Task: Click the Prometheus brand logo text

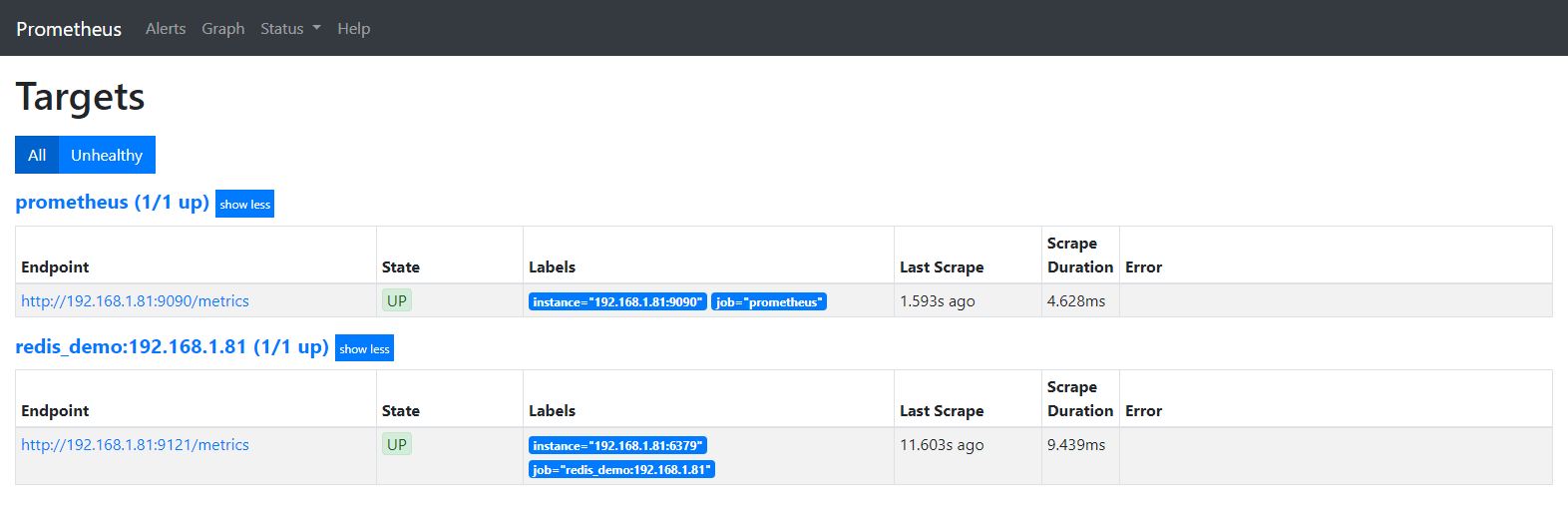Action: (69, 29)
